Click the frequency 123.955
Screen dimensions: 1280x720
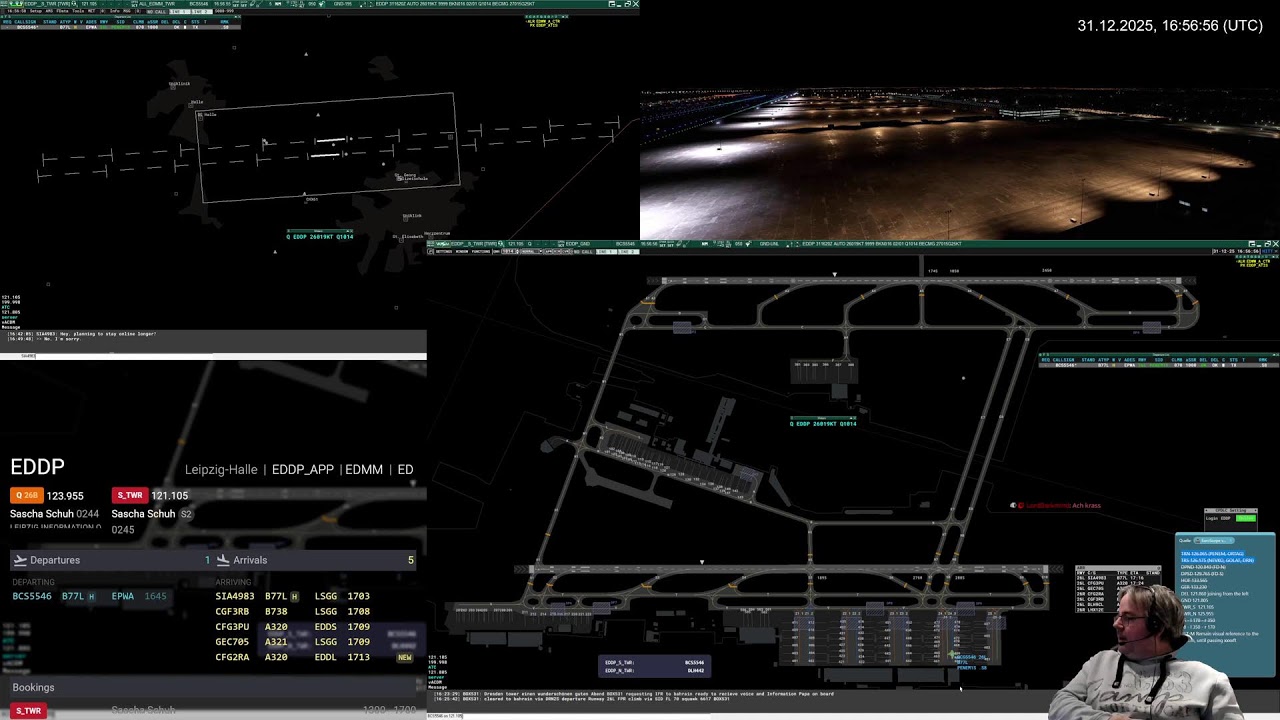click(65, 495)
